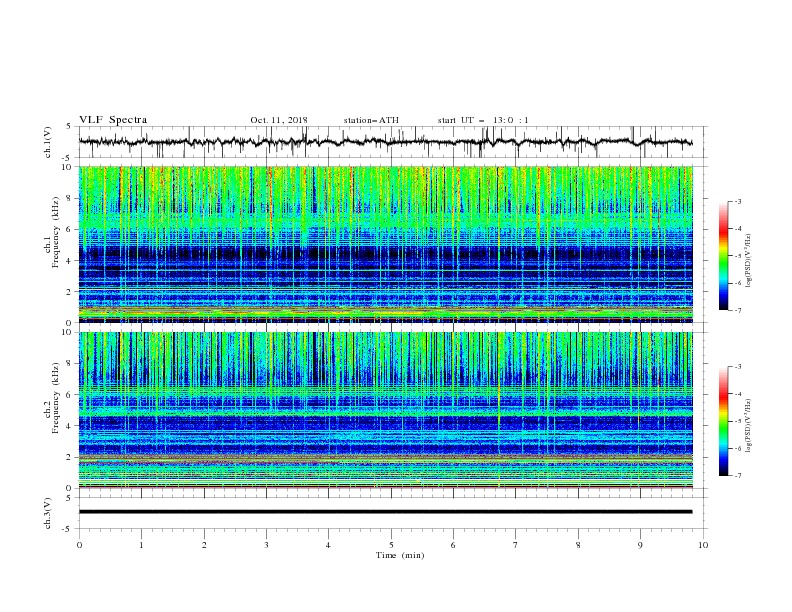The height and width of the screenshot is (612, 792).
Task: Click the 7 minute tick on time axis
Action: pyautogui.click(x=516, y=545)
